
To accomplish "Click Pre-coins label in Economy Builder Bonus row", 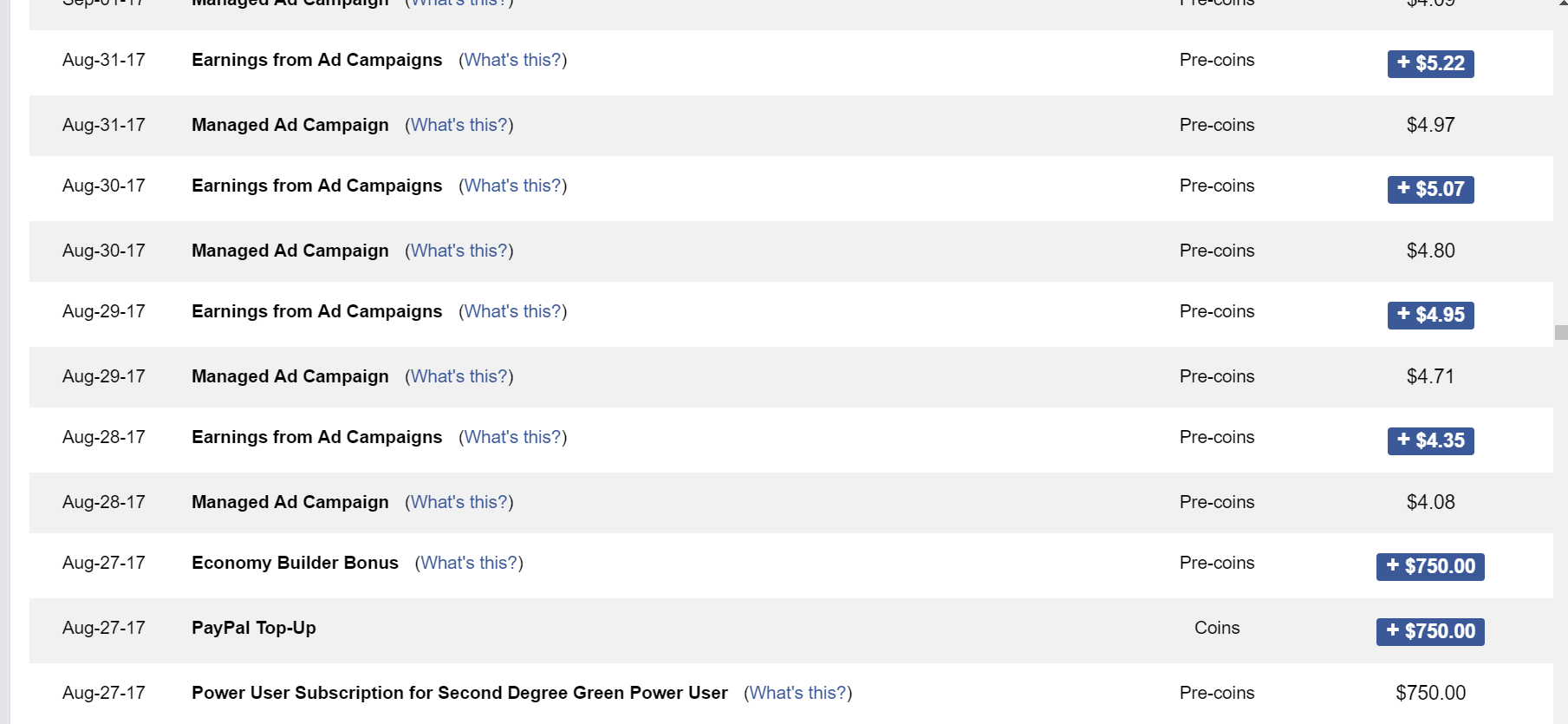I will pyautogui.click(x=1217, y=563).
